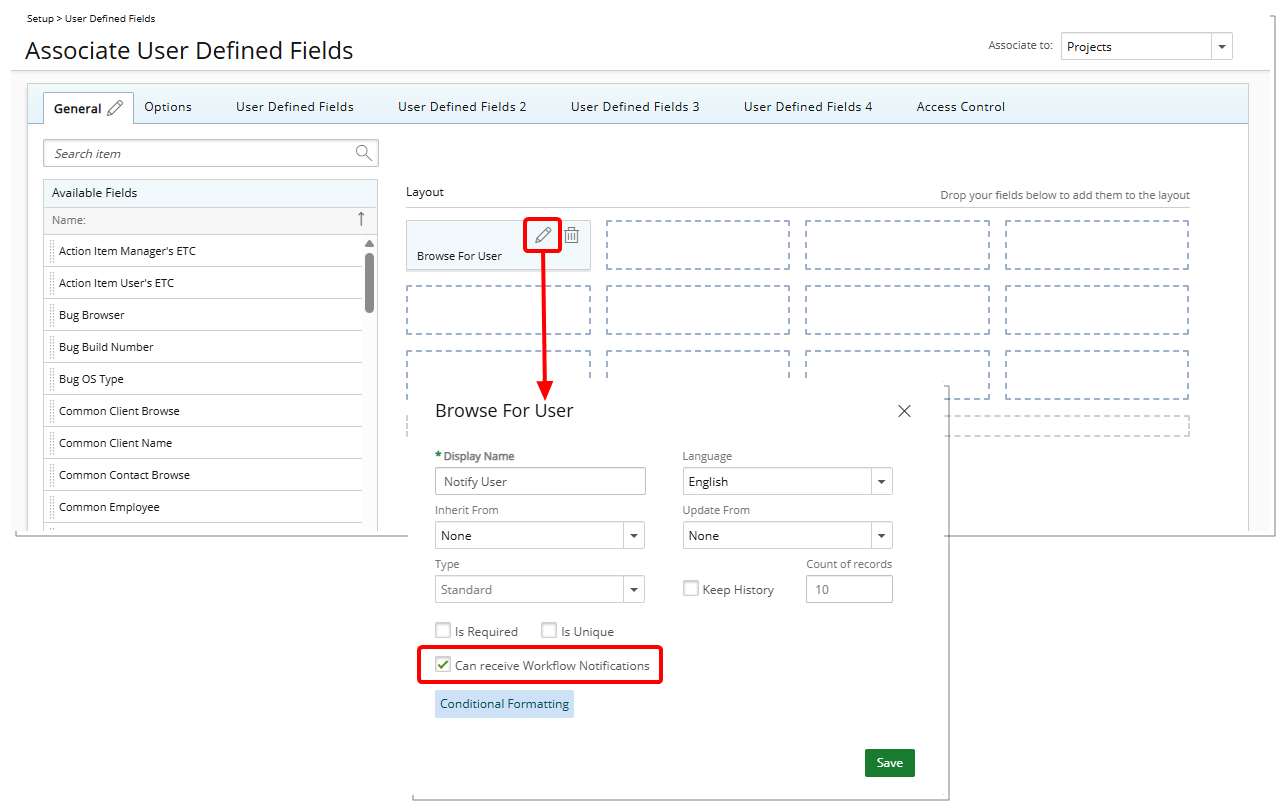Click drag handle of Common Client Name field

tap(52, 443)
